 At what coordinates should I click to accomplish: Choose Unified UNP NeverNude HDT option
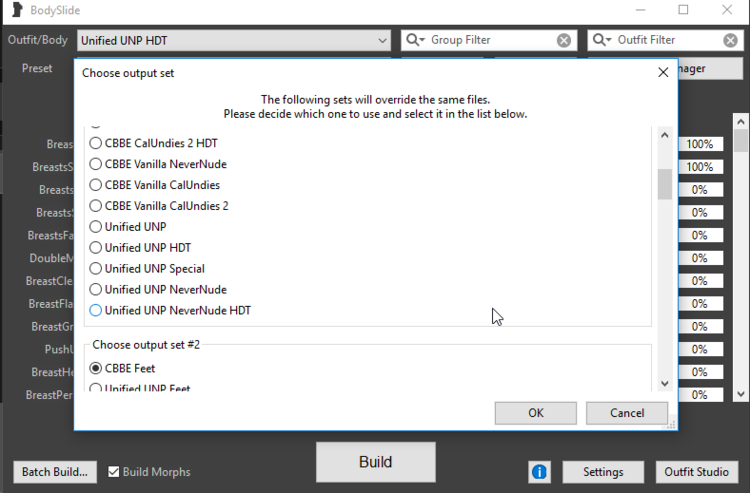coord(170,310)
